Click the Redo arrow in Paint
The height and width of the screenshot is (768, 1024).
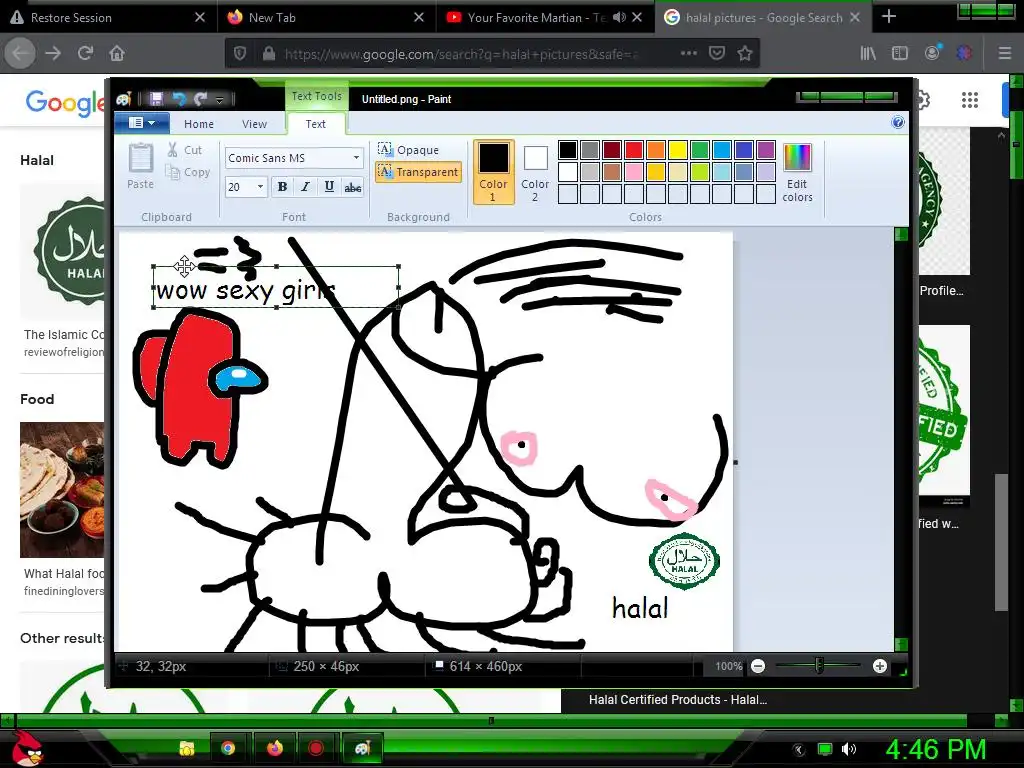200,99
